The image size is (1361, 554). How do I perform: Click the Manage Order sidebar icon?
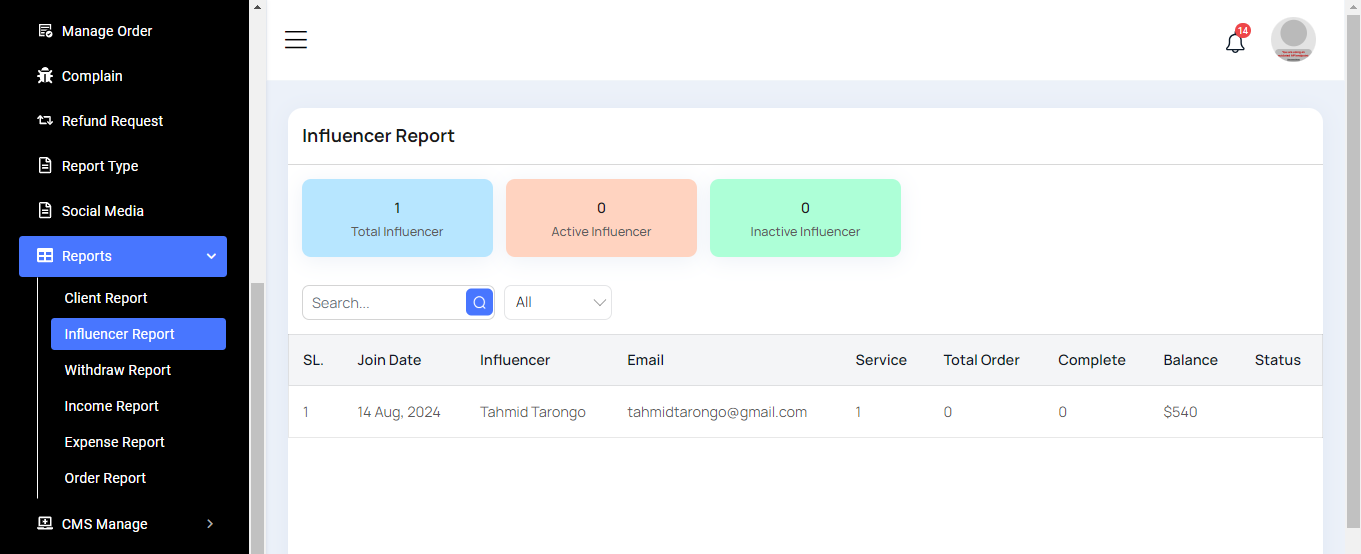[45, 31]
